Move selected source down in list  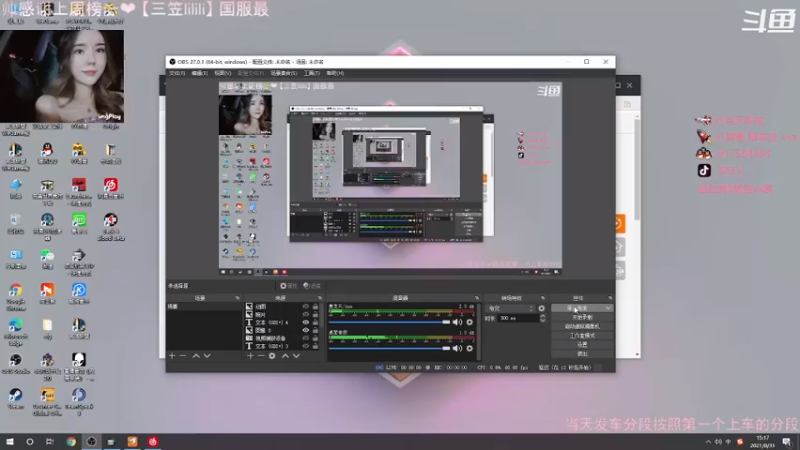296,356
